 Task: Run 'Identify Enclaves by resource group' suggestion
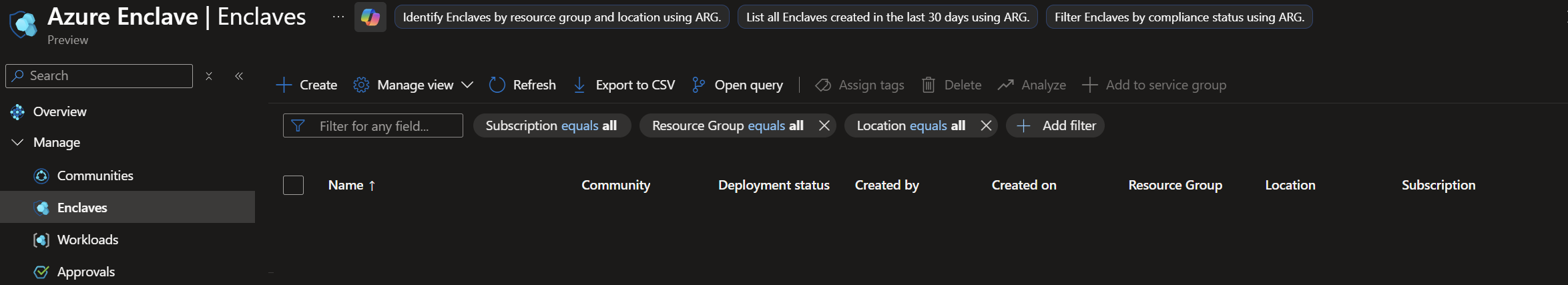[x=562, y=17]
